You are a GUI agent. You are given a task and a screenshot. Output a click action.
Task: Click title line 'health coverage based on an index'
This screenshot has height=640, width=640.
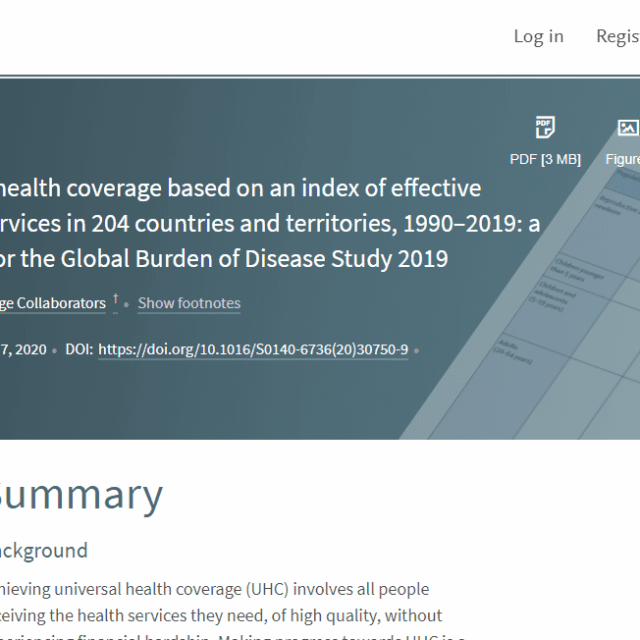240,188
